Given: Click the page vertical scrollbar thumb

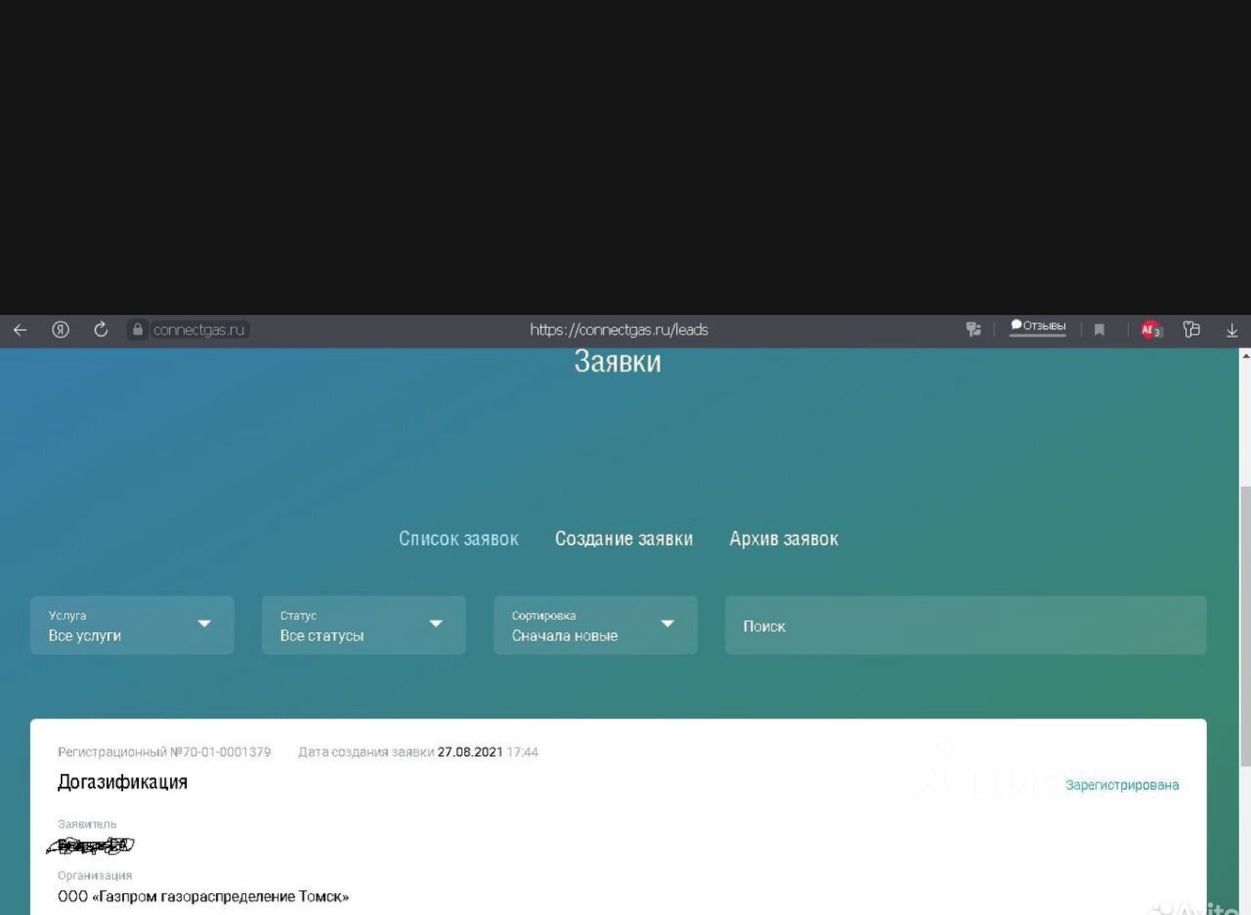Looking at the screenshot, I should coord(1244,625).
